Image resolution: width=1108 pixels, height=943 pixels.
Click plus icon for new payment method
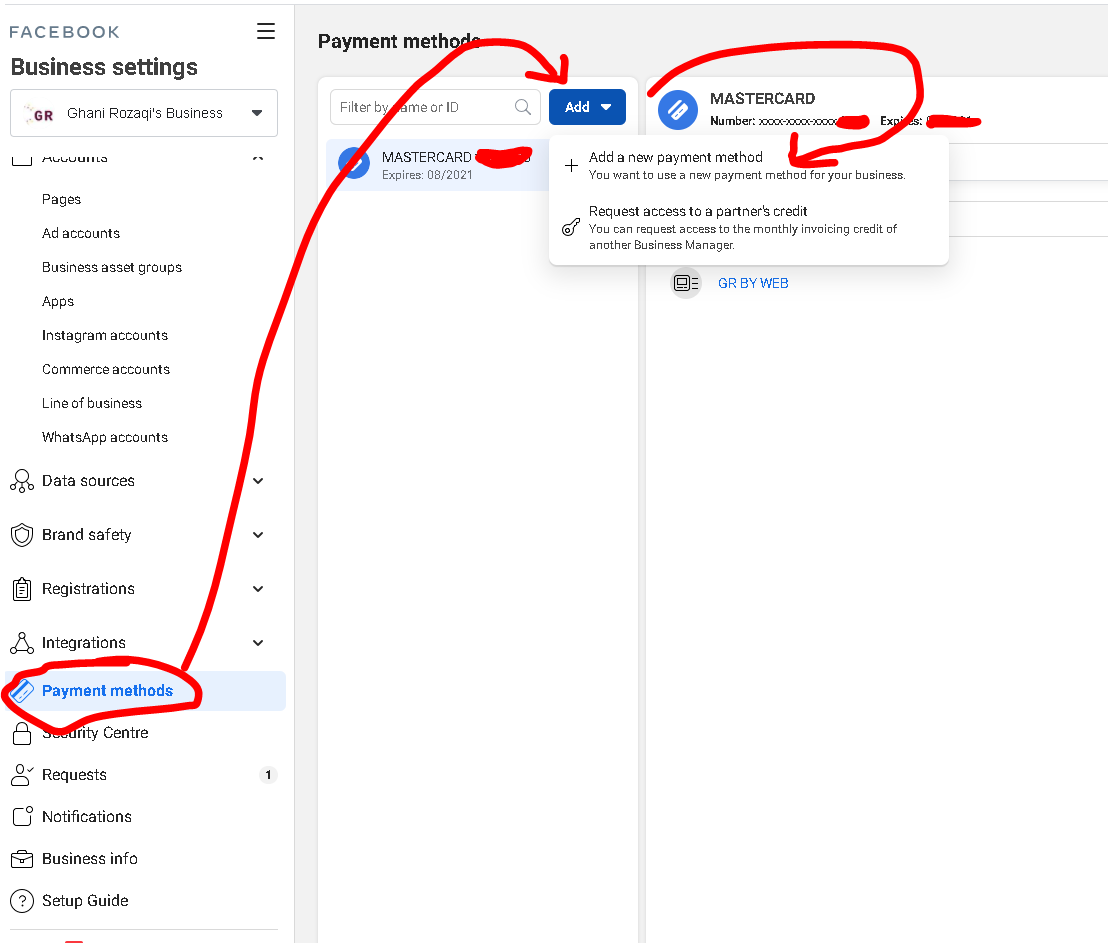tap(571, 166)
